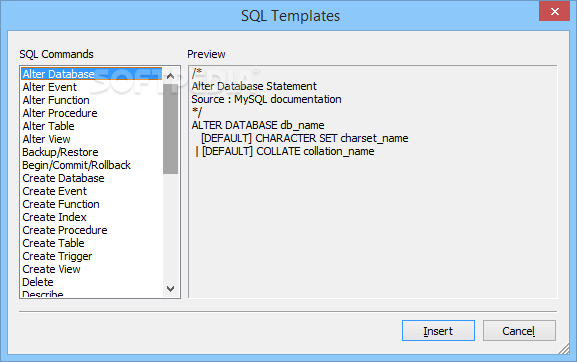
Task: Click the commands list scrollbar thumb
Action: coord(170,129)
